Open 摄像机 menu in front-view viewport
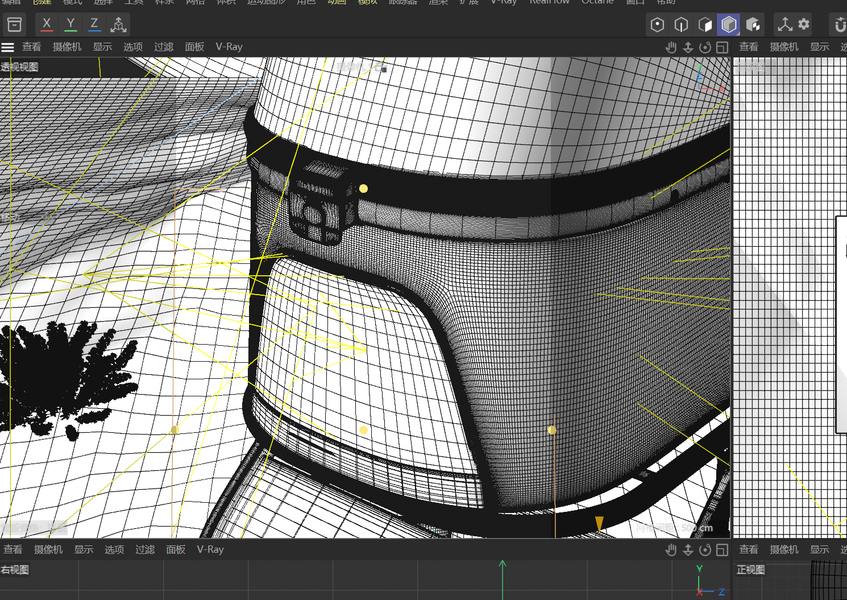The image size is (847, 600). [784, 550]
